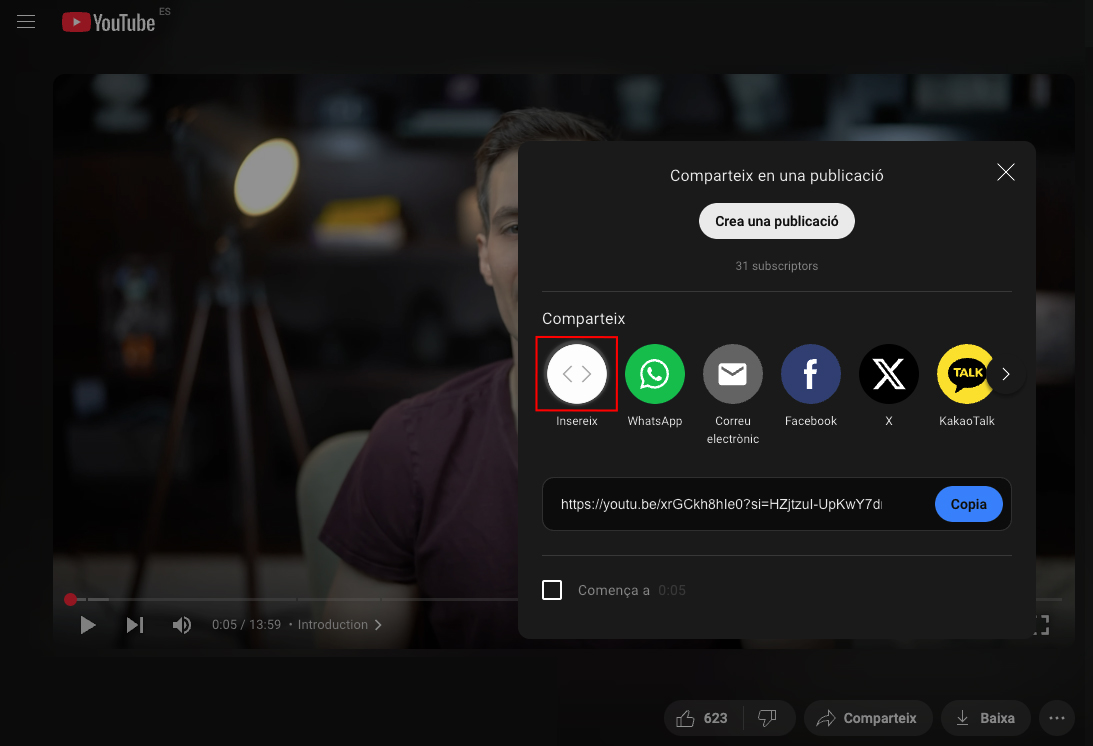This screenshot has height=746, width=1093.
Task: Go to YouTube home logo
Action: 109,22
